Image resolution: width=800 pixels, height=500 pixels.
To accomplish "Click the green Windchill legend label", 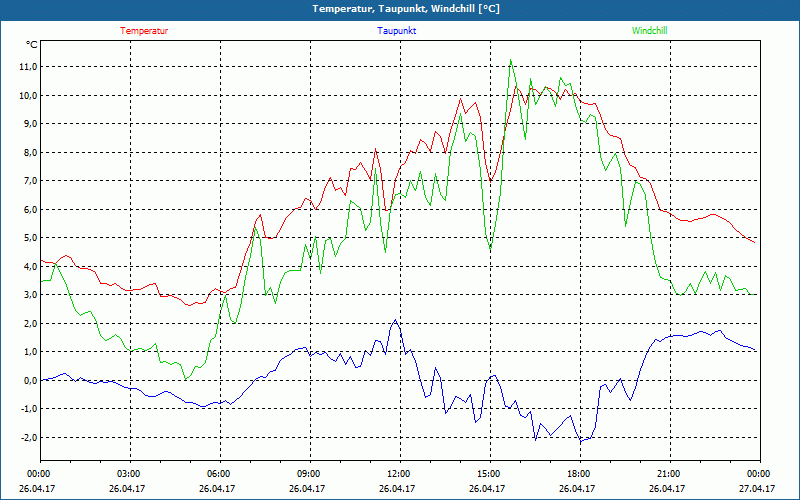I will (649, 31).
